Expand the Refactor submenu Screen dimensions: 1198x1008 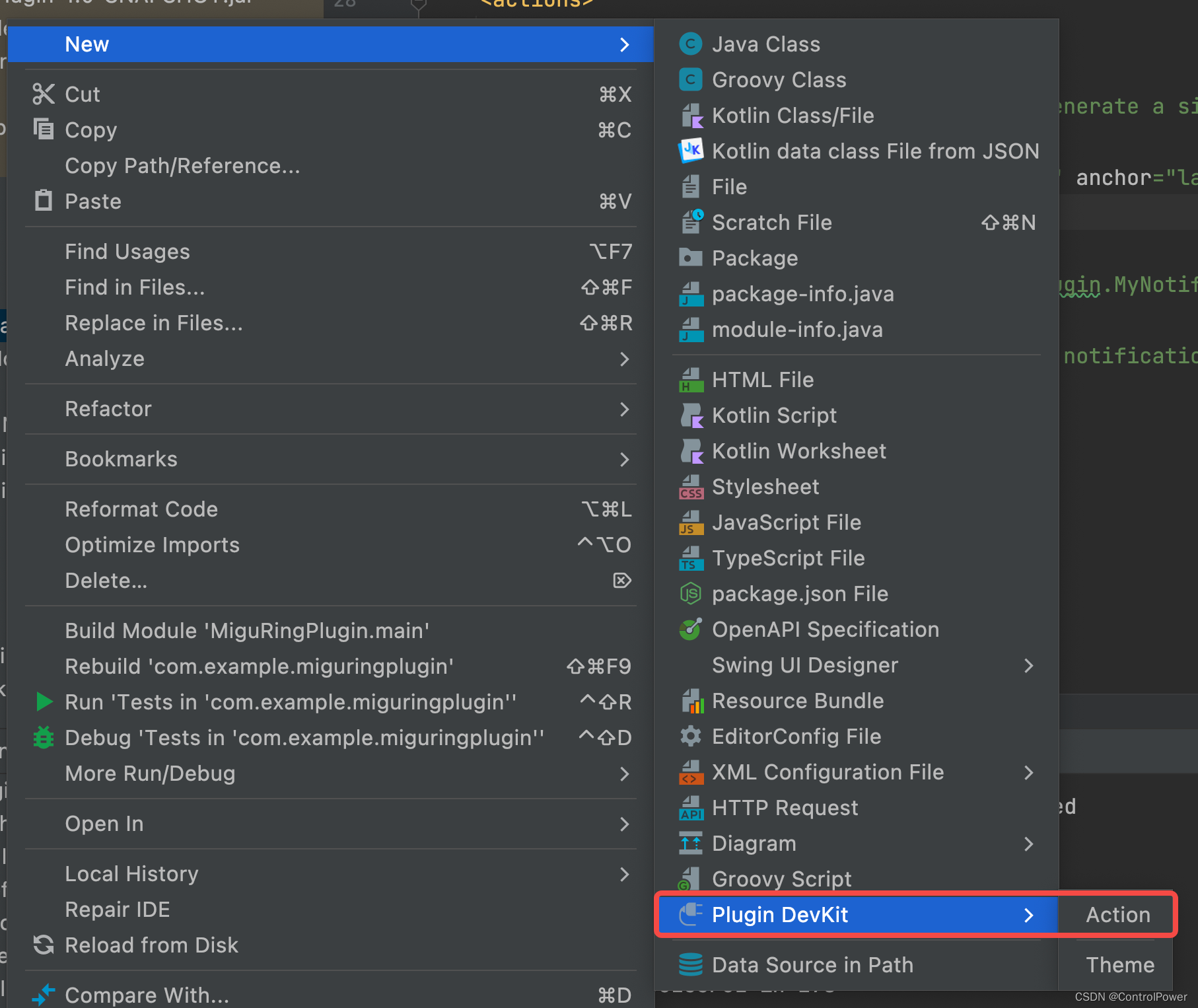(108, 408)
